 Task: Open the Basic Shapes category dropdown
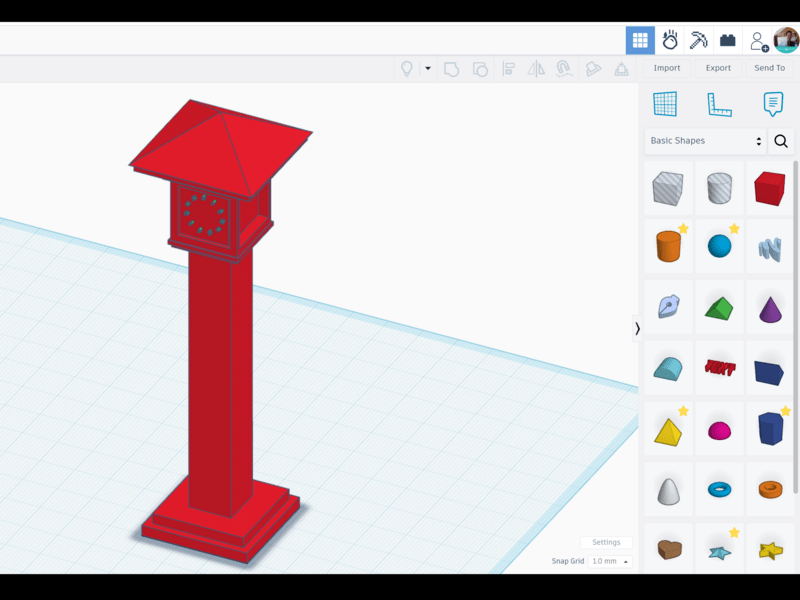click(x=705, y=141)
